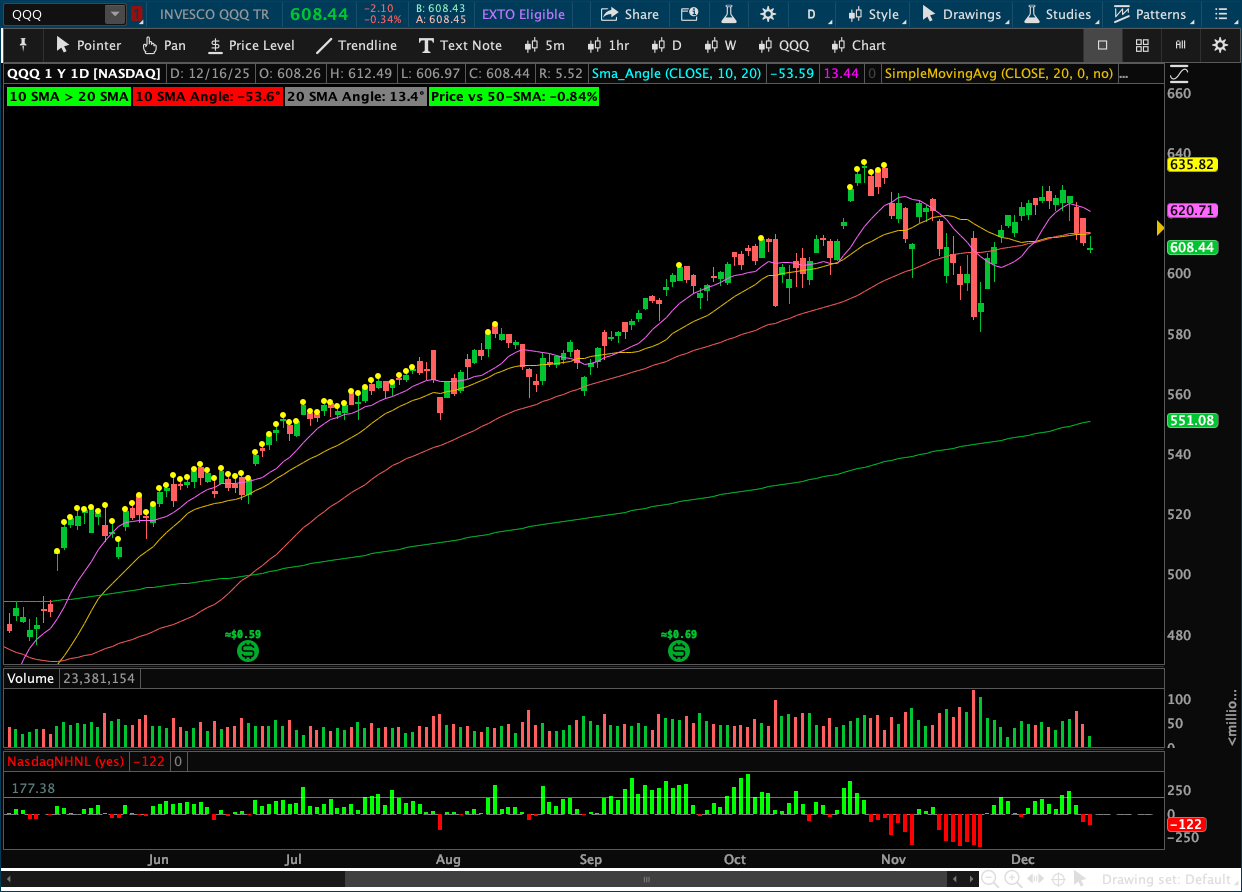The width and height of the screenshot is (1242, 892).
Task: Click the price axis scale icon above 660
Action: 1178,73
